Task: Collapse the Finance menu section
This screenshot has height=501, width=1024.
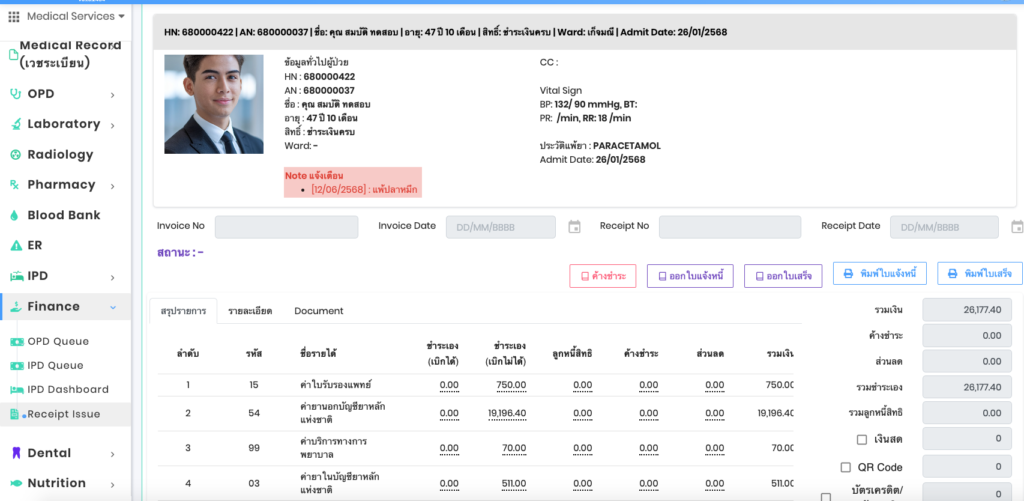Action: [x=113, y=307]
